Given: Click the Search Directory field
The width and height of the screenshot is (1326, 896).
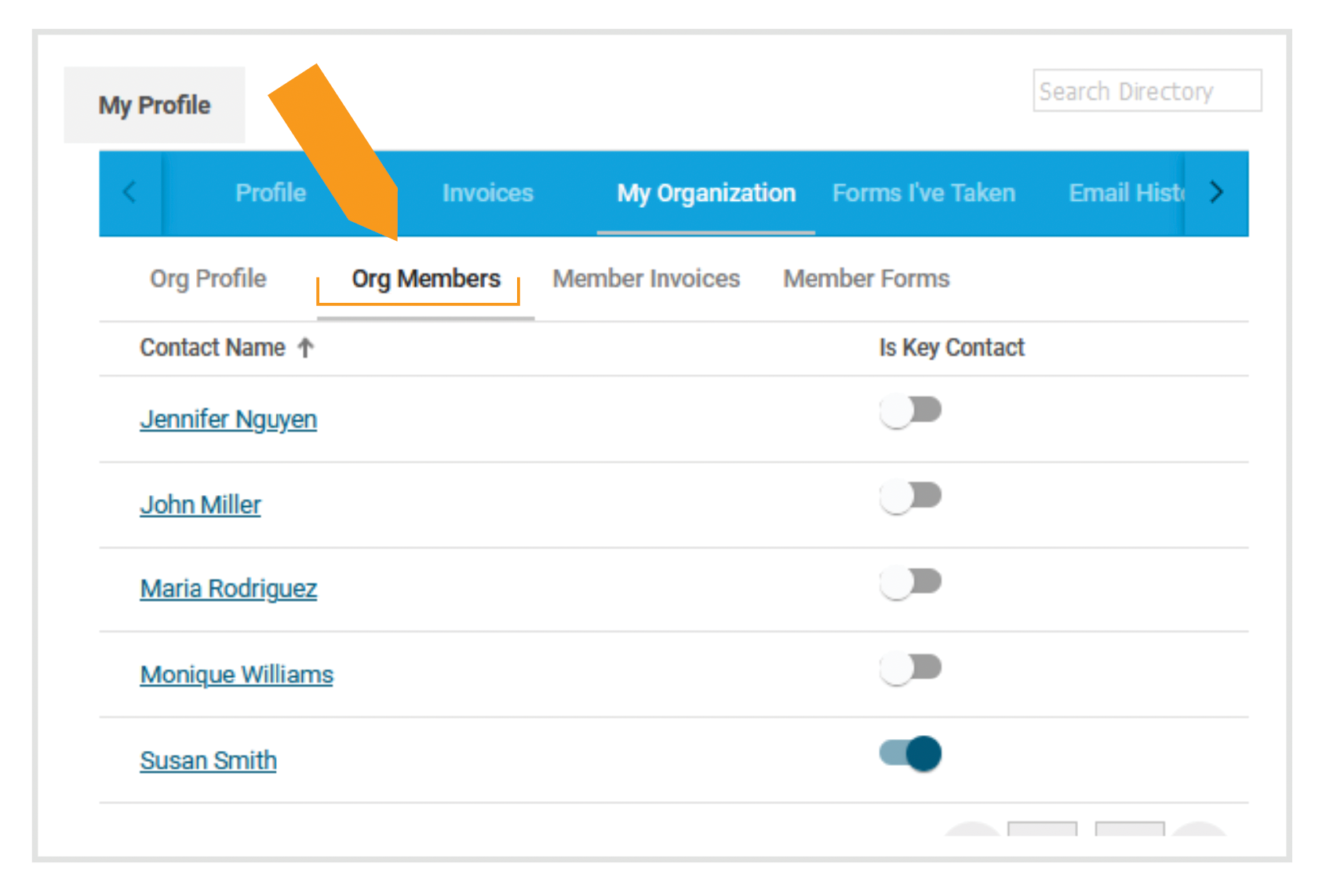Looking at the screenshot, I should [1146, 91].
